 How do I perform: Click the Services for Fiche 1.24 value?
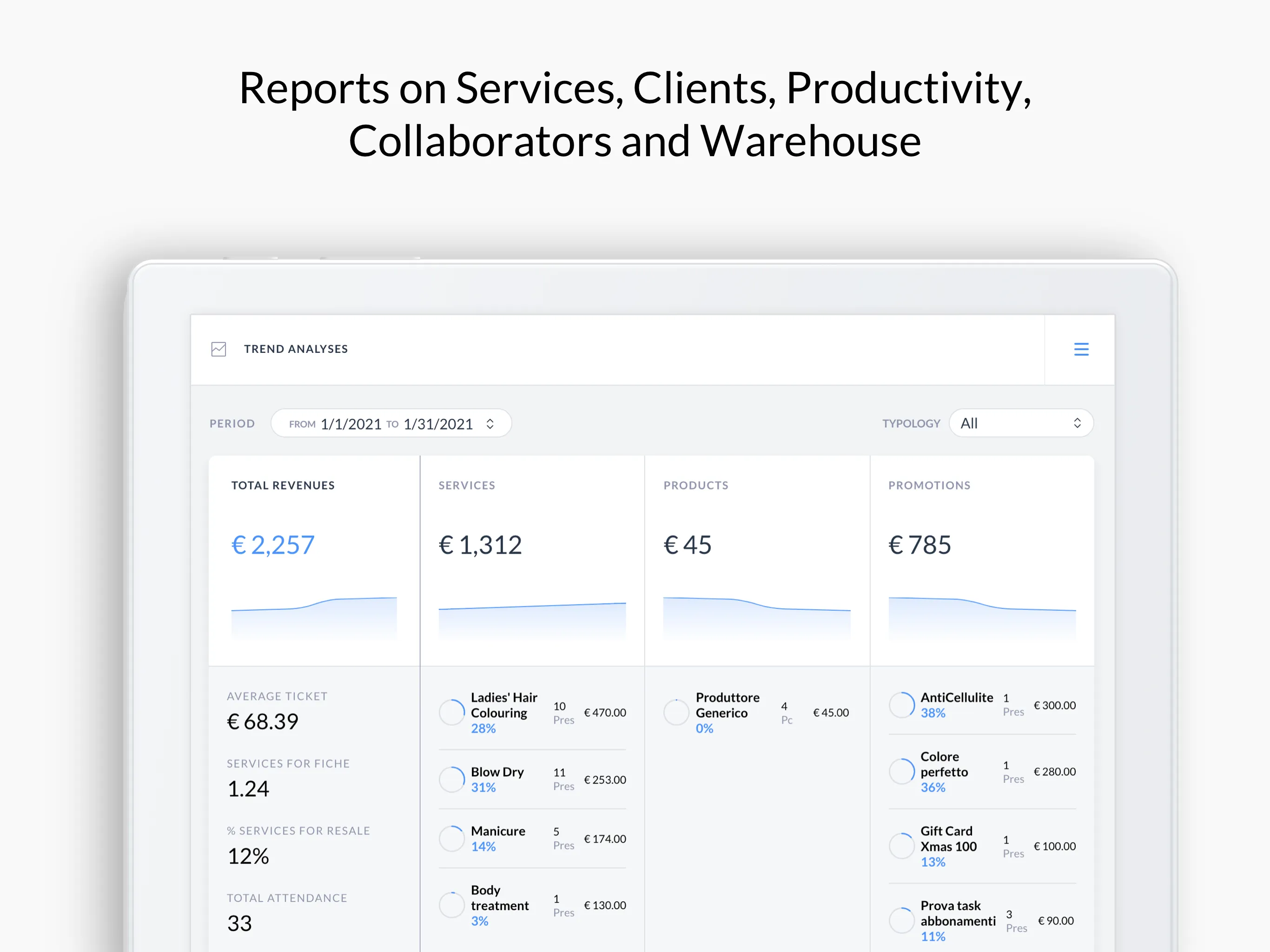[248, 789]
